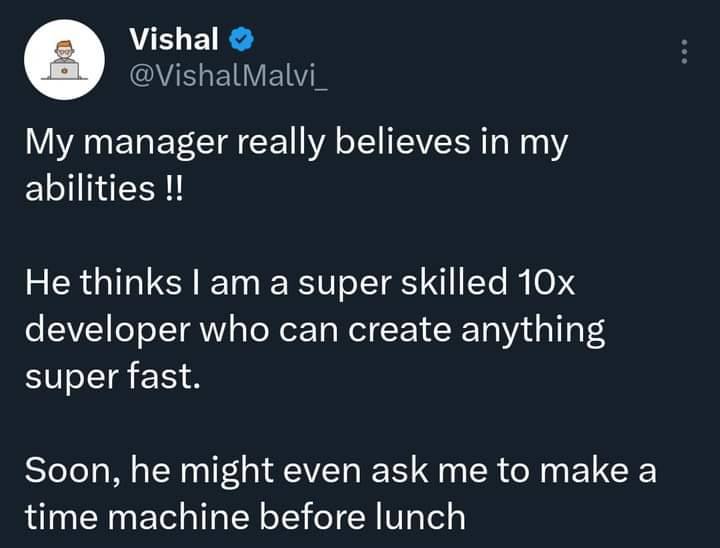Open the three-dot more options menu
The height and width of the screenshot is (548, 720).
point(684,51)
